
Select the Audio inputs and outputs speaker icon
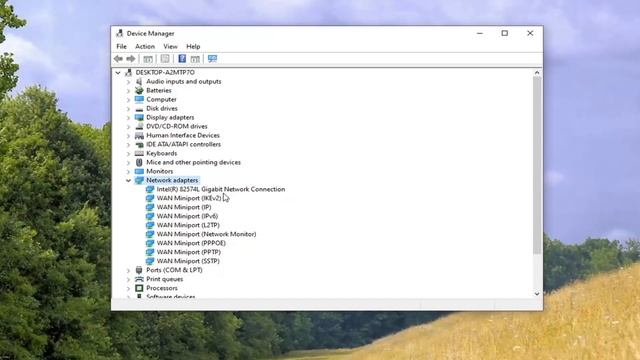[x=139, y=81]
